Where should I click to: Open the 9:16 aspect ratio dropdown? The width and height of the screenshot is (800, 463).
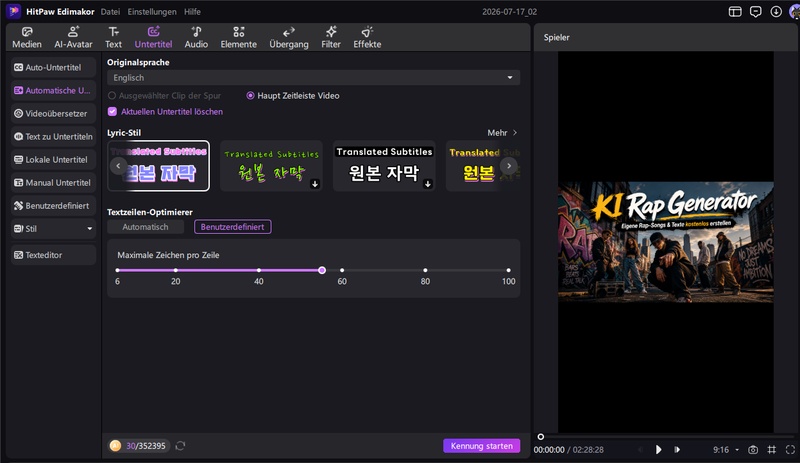[x=726, y=450]
